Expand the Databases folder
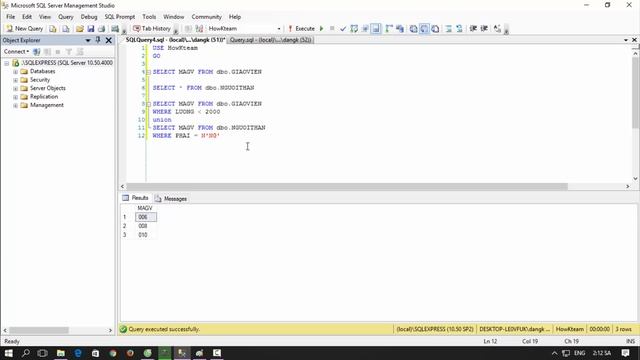This screenshot has height=360, width=640. [16, 71]
